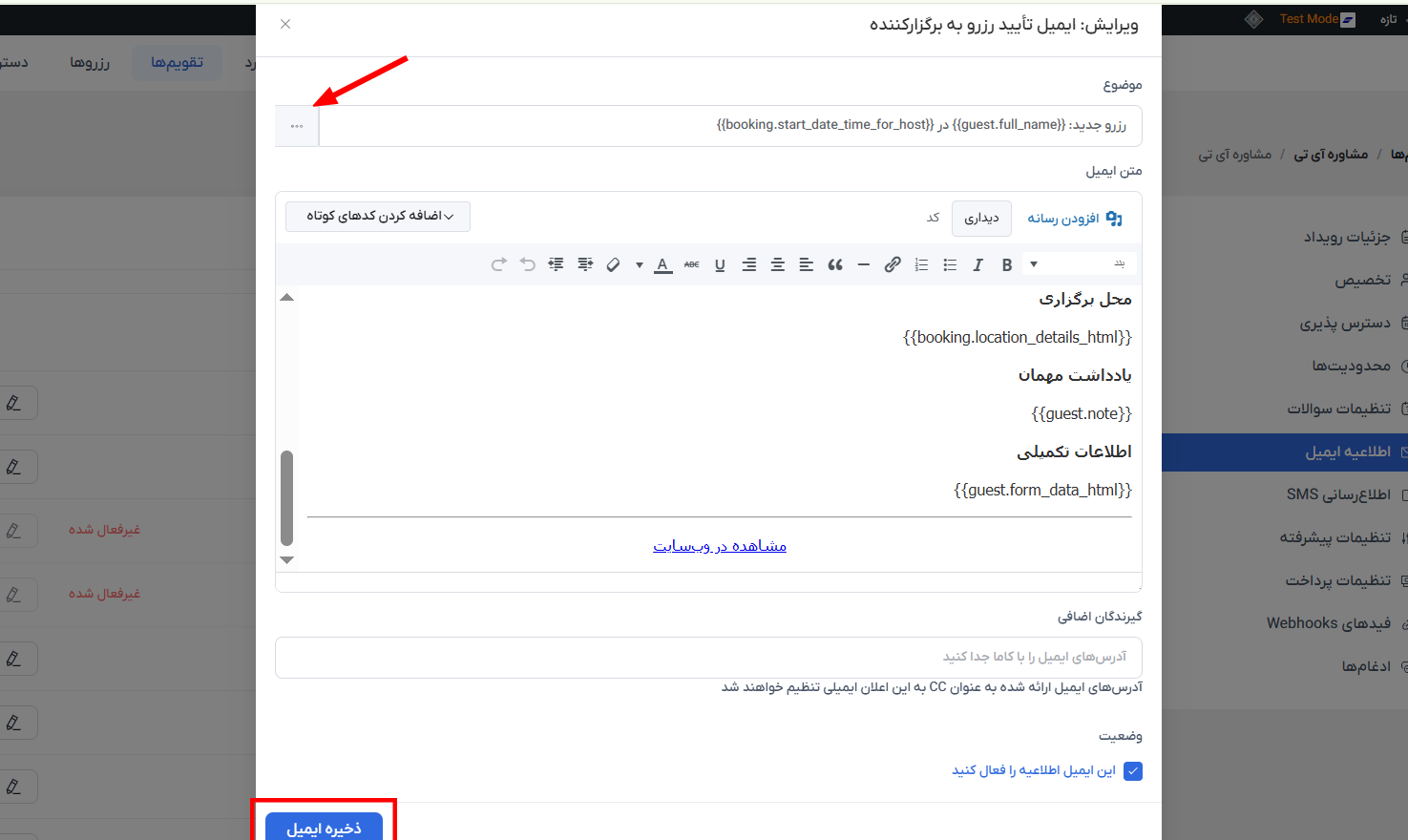The width and height of the screenshot is (1408, 840).
Task: Insert a link with the chain icon
Action: 893,265
